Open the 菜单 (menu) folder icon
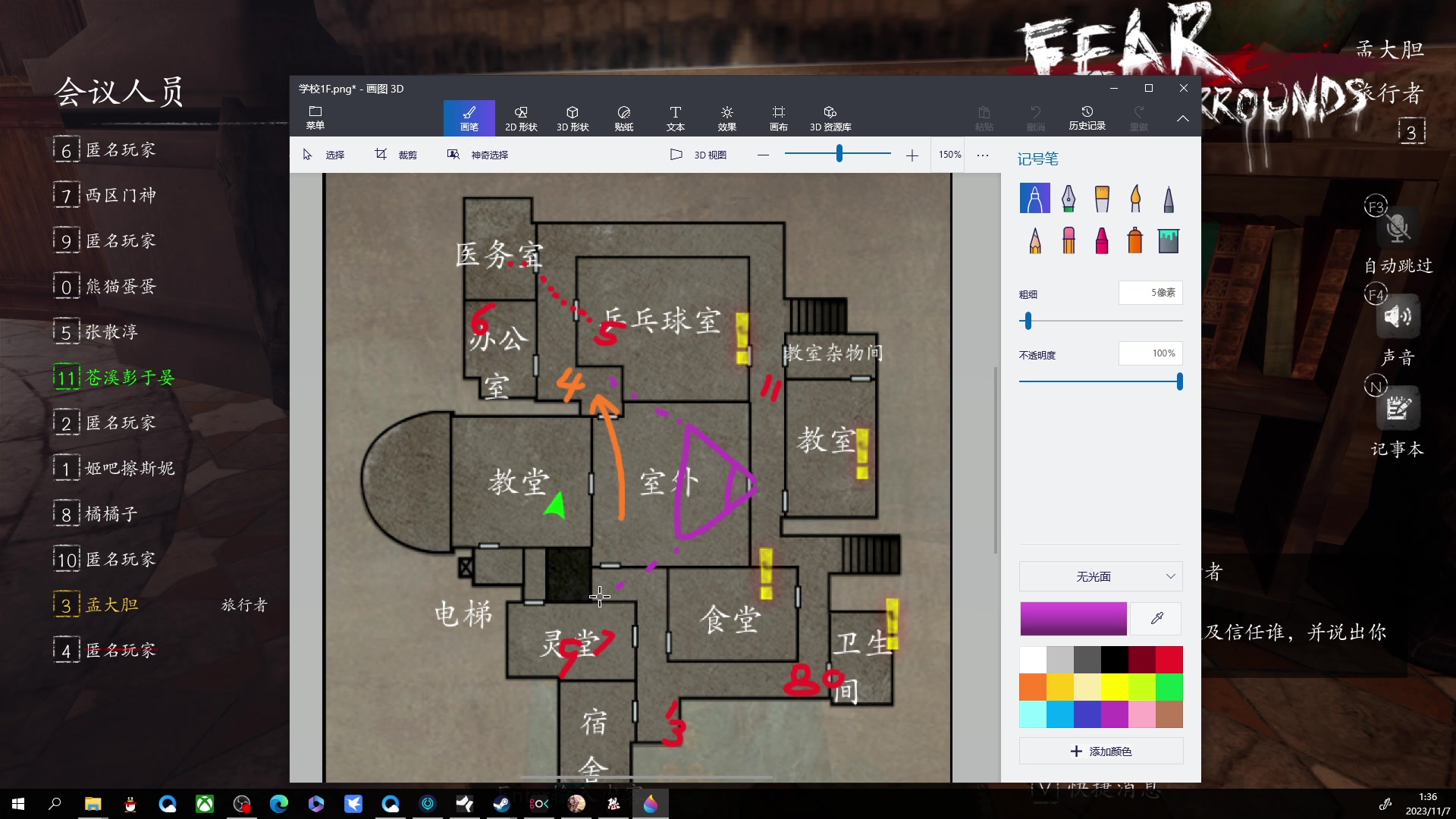 pos(315,118)
